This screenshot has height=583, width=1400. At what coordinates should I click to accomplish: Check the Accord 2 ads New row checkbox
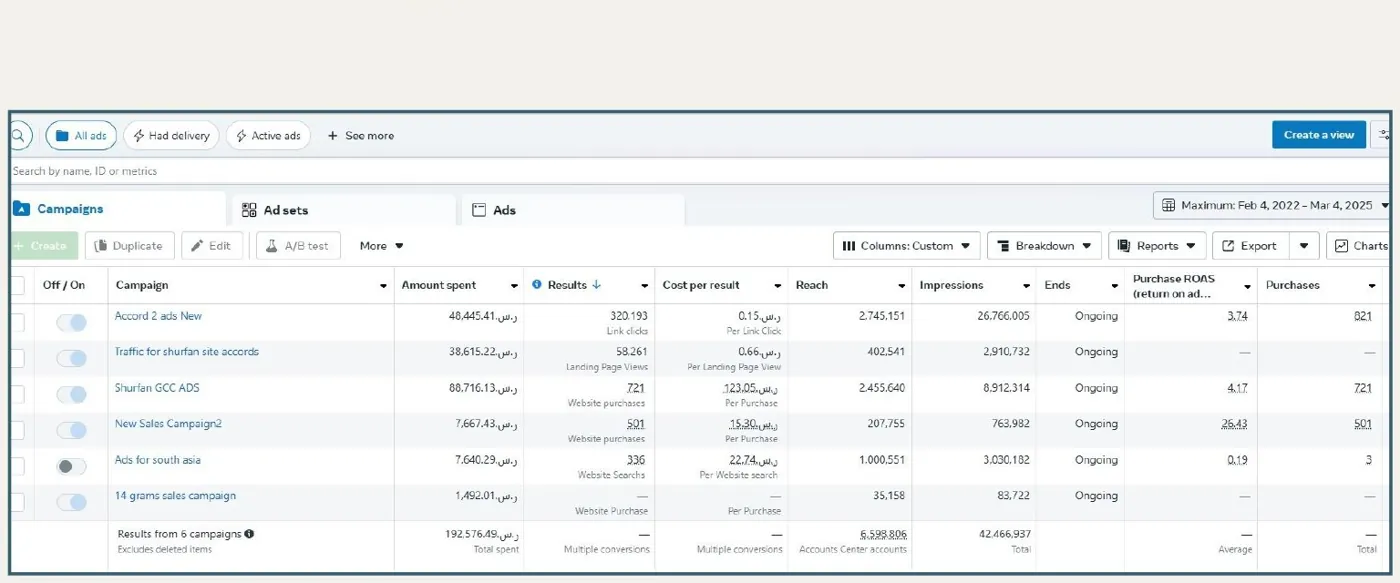pyautogui.click(x=17, y=323)
